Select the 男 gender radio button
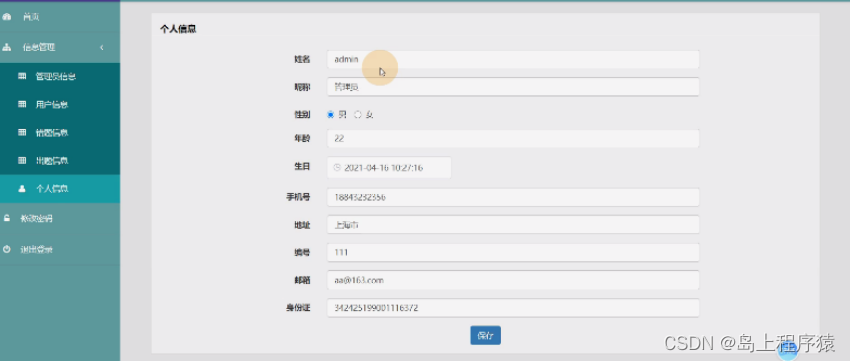 click(331, 115)
